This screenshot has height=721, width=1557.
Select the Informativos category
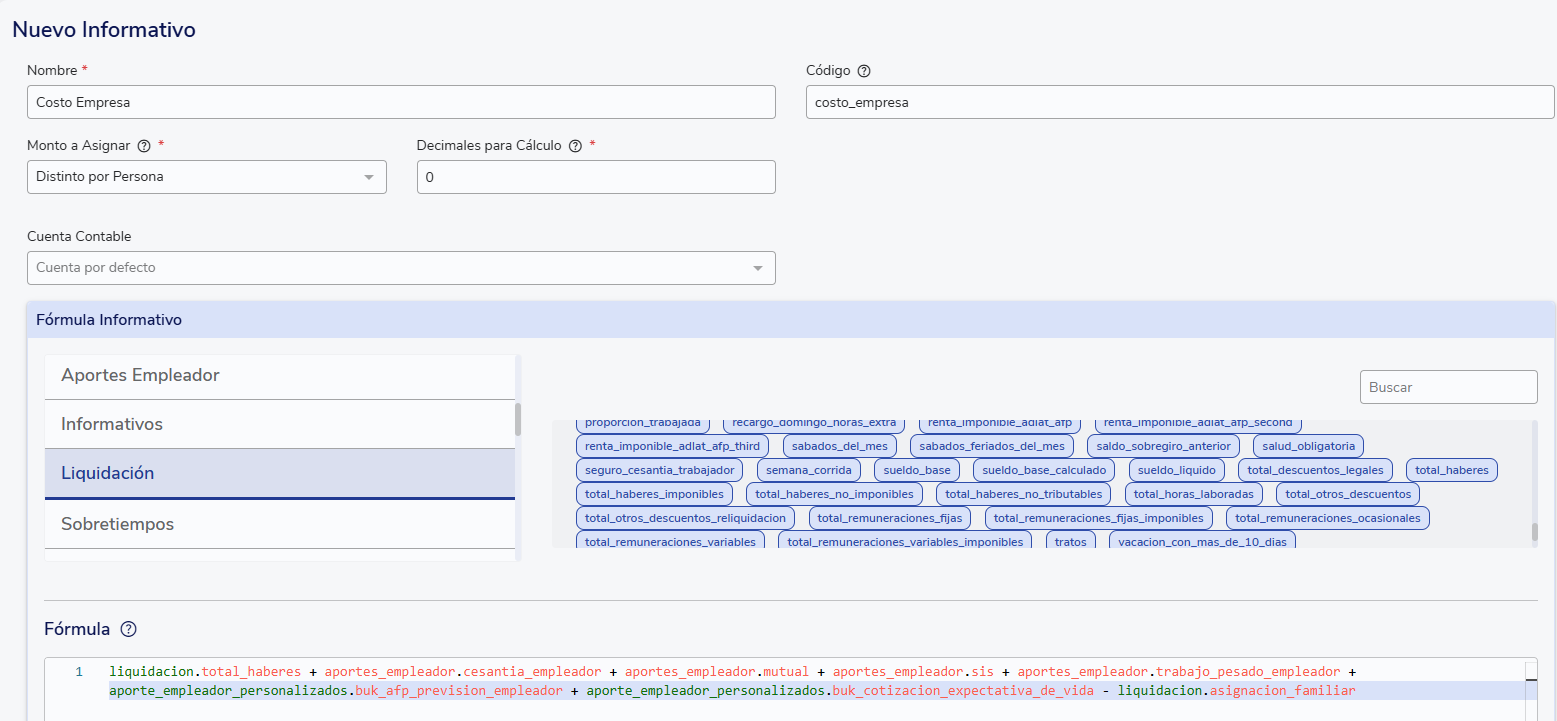click(x=279, y=425)
